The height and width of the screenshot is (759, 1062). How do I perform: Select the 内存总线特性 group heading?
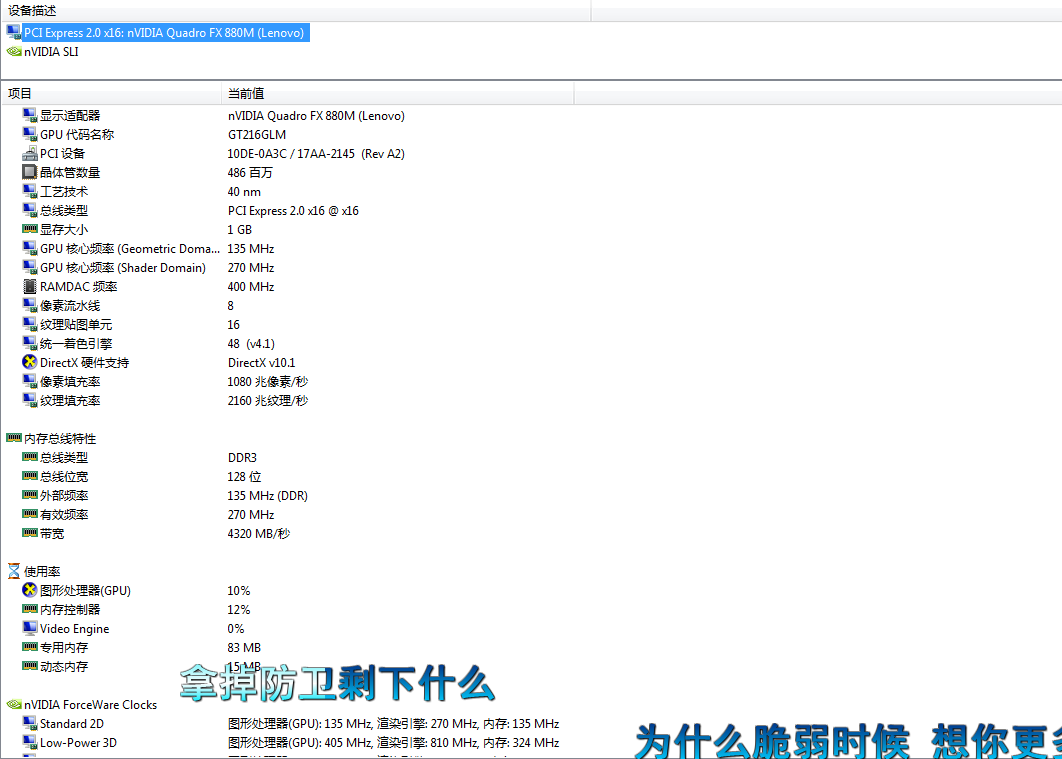(60, 439)
